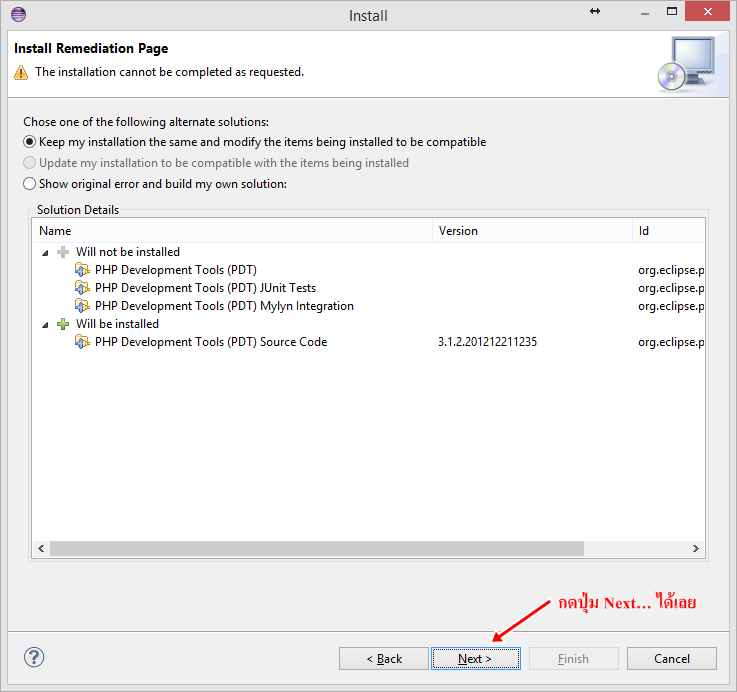
Task: Click the warning icon beside the installation message
Action: [21, 73]
